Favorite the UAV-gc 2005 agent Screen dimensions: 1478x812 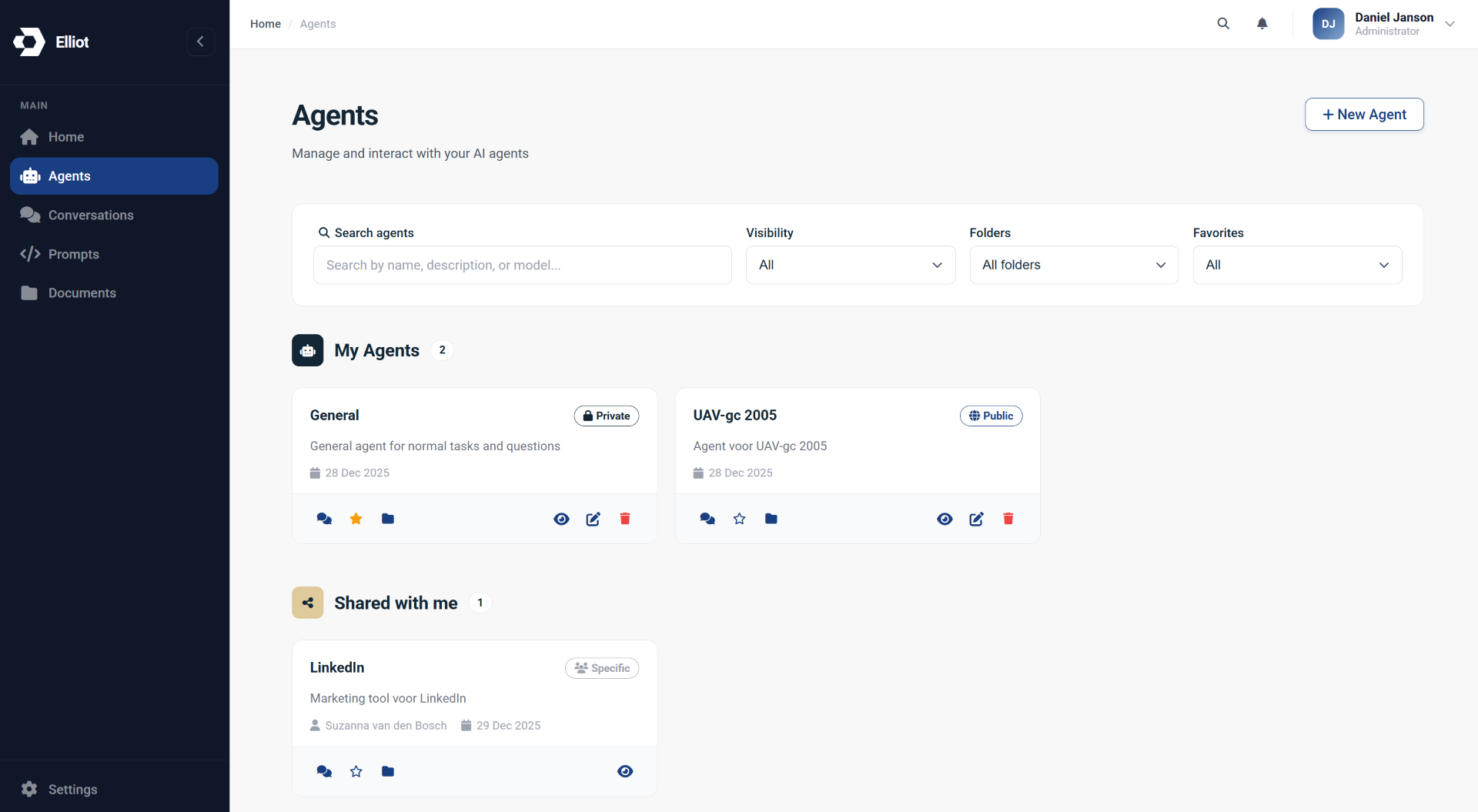[739, 519]
